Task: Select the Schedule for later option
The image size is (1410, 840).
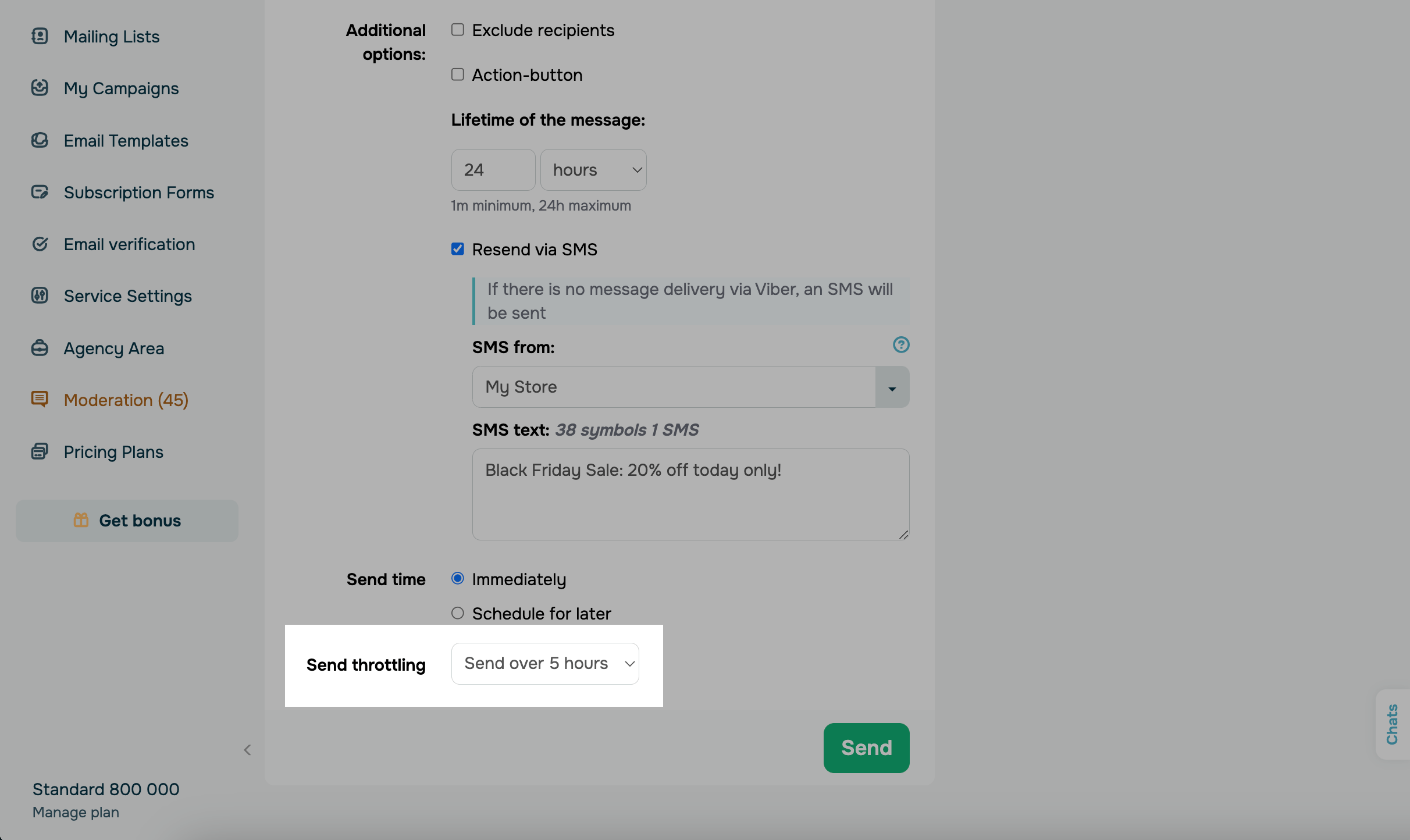Action: [458, 613]
